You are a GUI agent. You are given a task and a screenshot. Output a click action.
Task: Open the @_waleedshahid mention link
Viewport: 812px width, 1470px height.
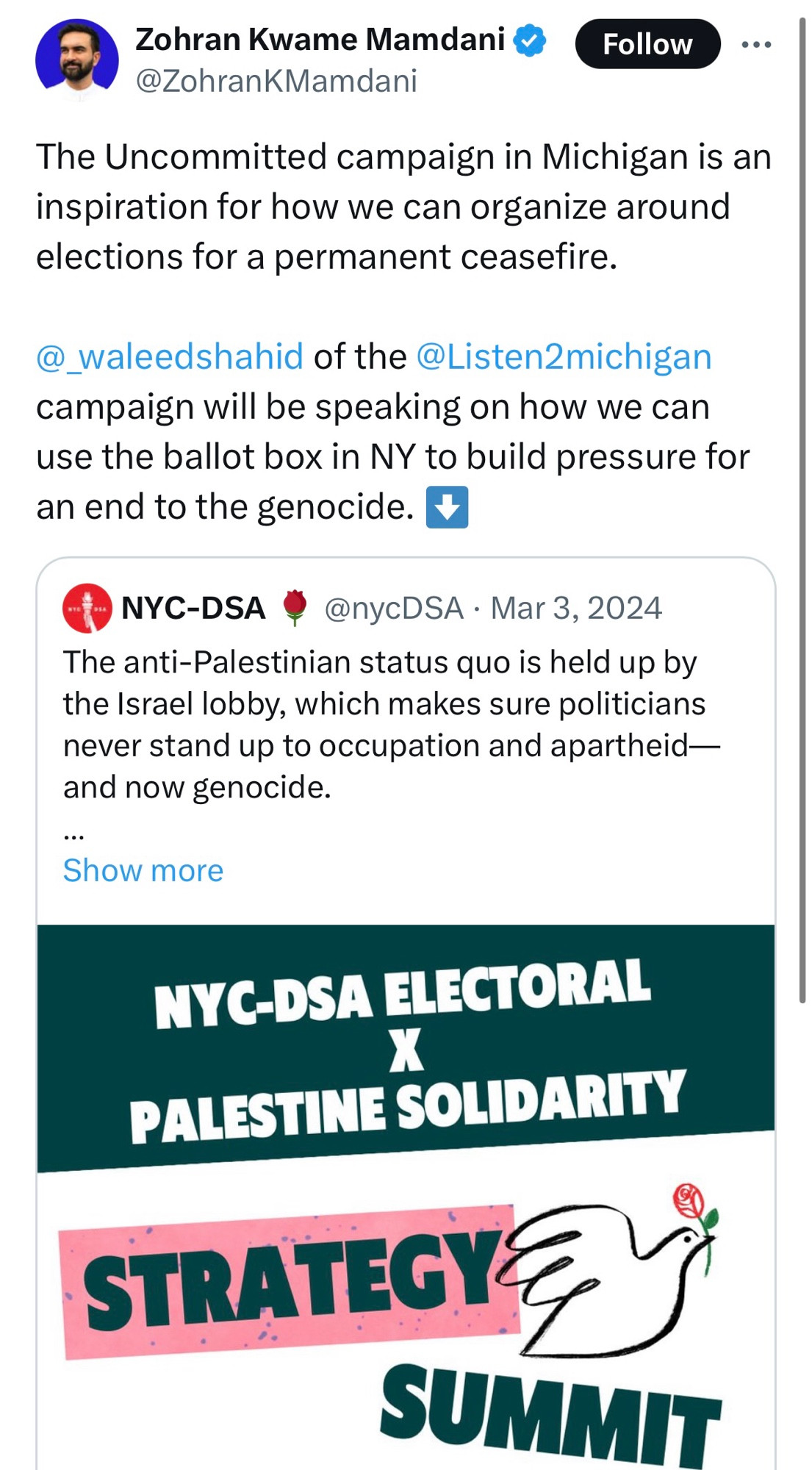(x=170, y=357)
